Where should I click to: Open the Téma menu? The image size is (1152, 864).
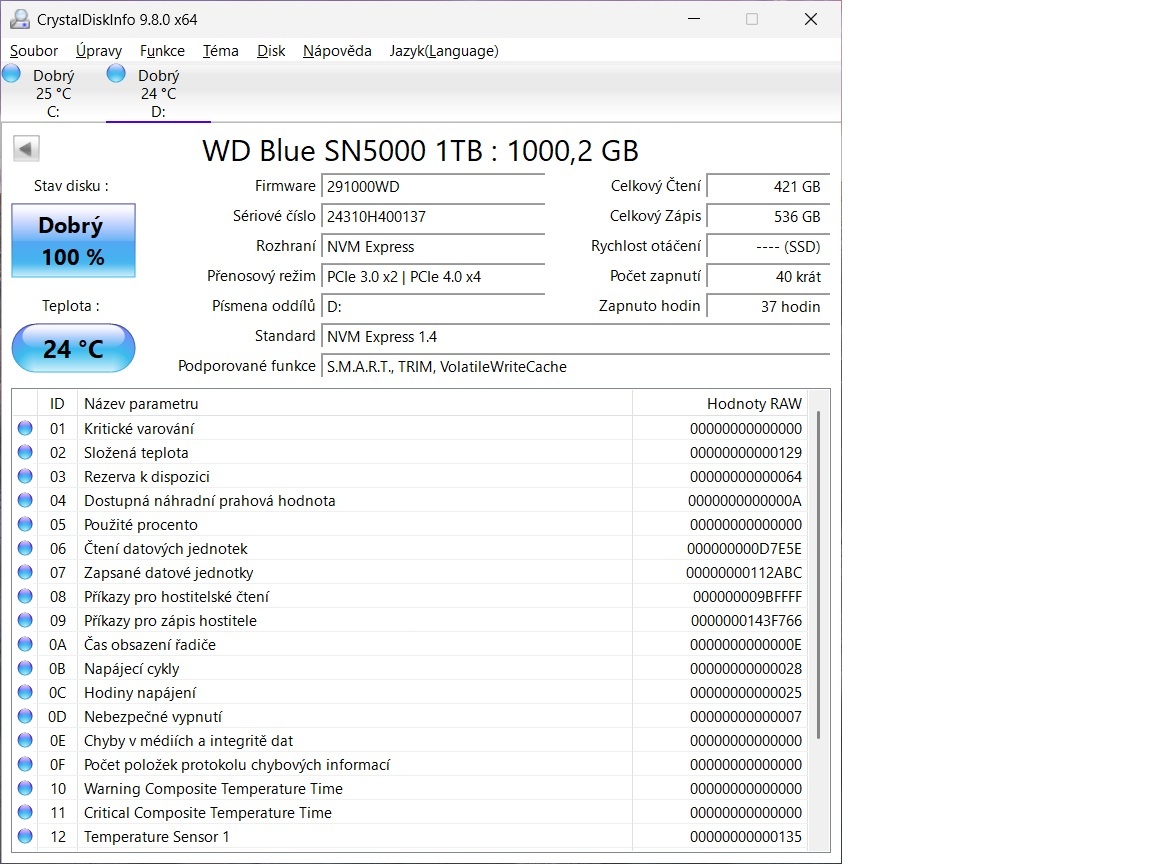(x=220, y=51)
